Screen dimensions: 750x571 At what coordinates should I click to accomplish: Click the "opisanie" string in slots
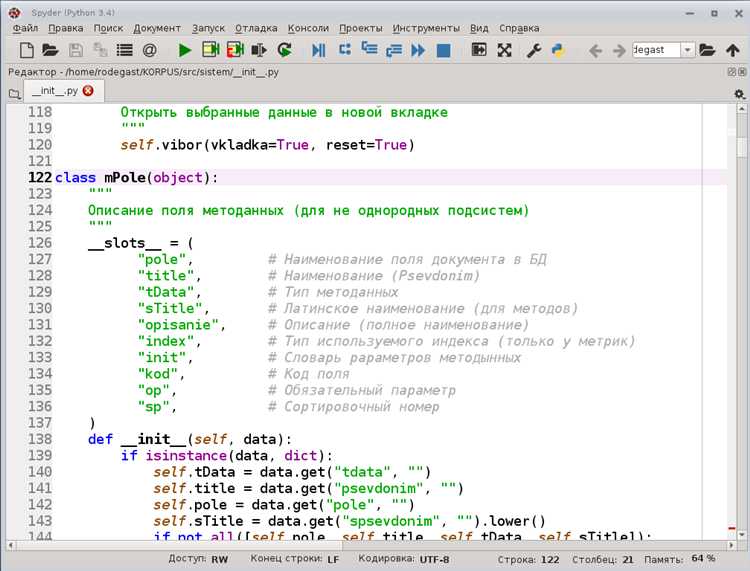(x=178, y=325)
